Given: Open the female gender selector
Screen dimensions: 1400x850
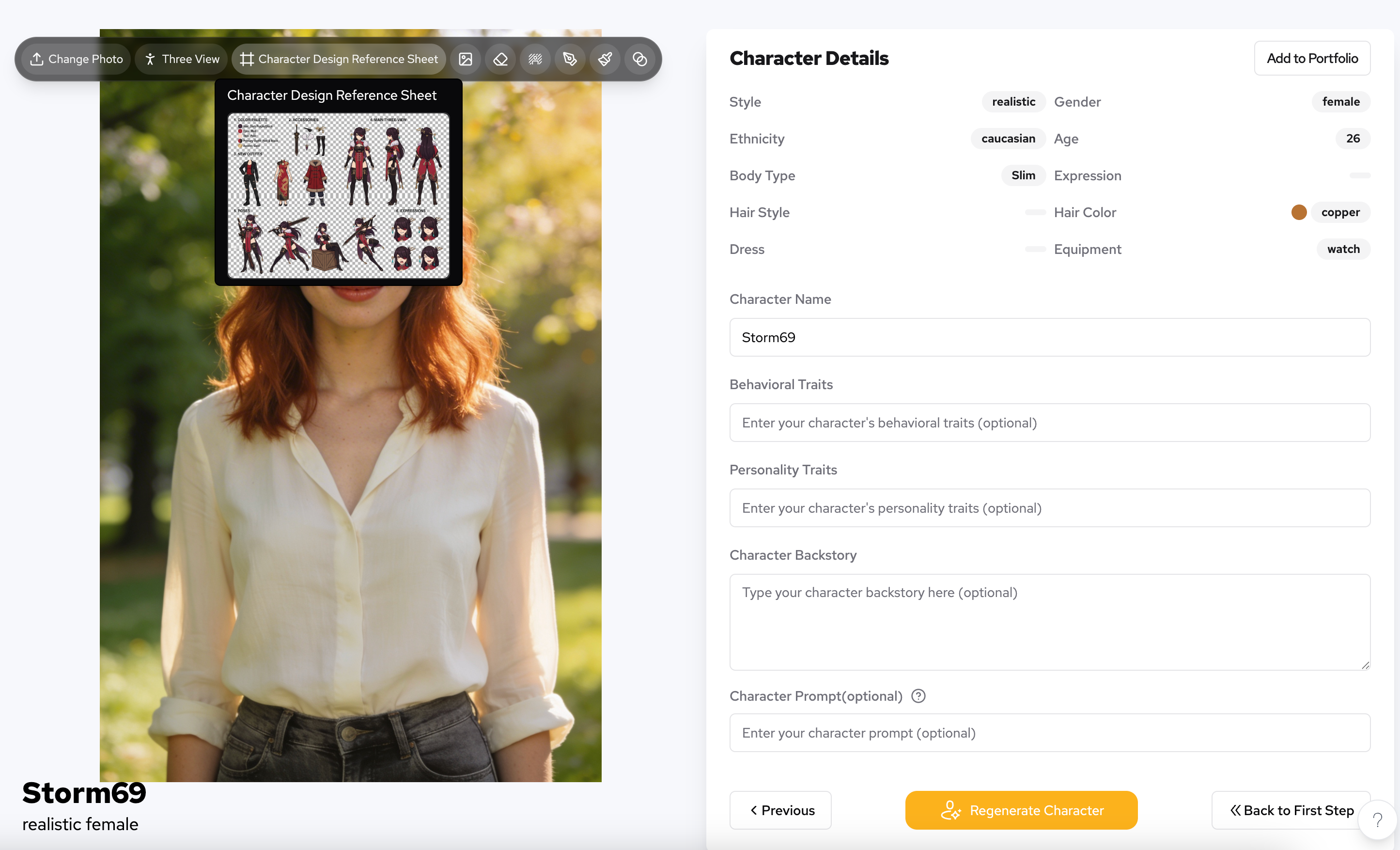Looking at the screenshot, I should click(x=1341, y=101).
